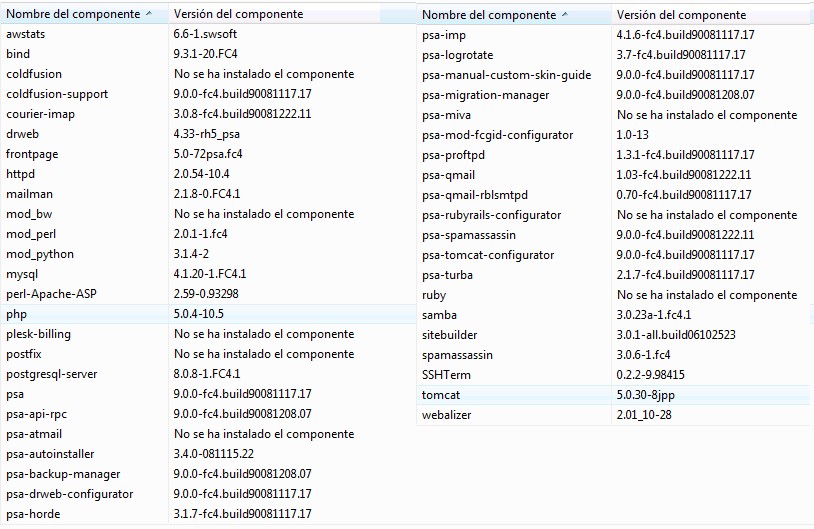Click version '3.4.0-081115.22' of psa-autoinstaller
This screenshot has height=529, width=814.
point(214,454)
